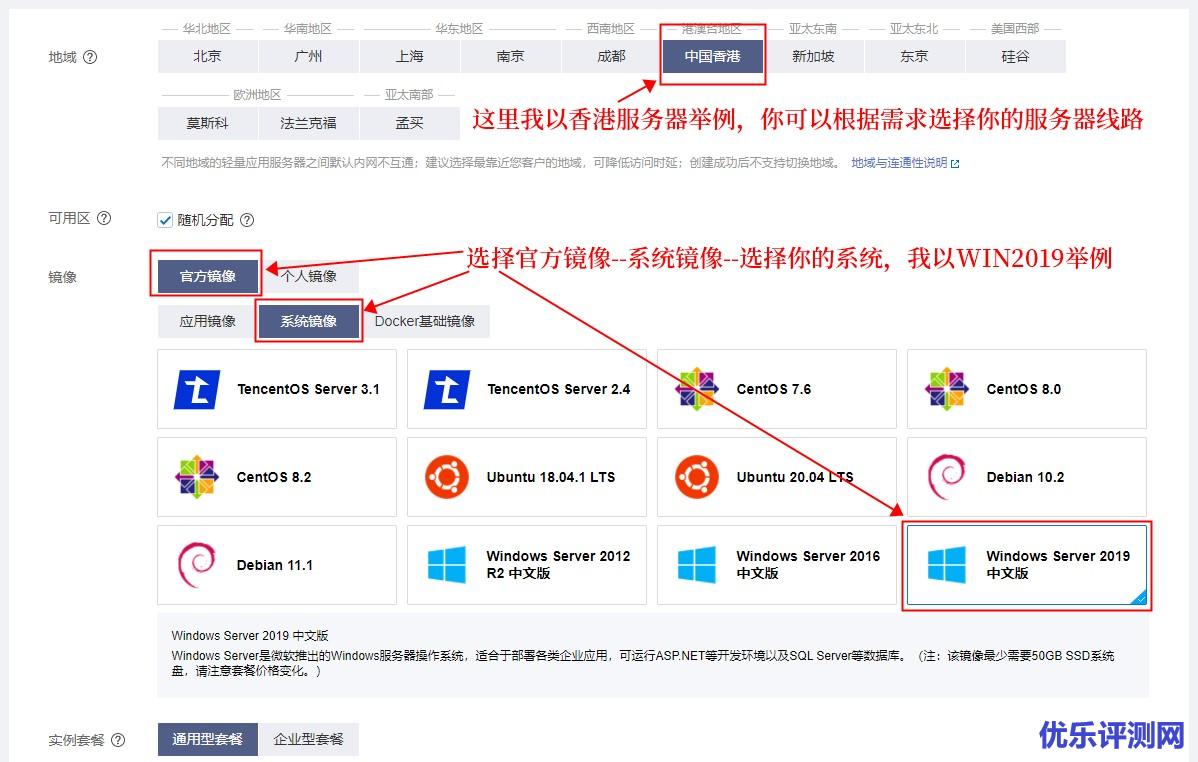Open the 地域与连通性说明 link

click(x=899, y=163)
